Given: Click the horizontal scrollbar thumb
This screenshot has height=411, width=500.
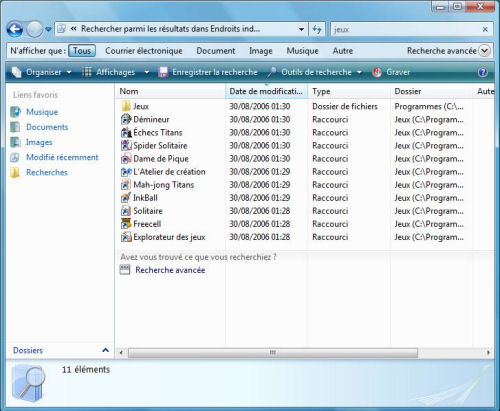Looking at the screenshot, I should (273, 352).
